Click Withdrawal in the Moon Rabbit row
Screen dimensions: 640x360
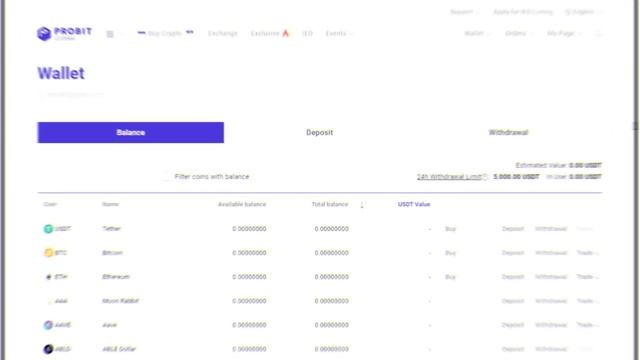click(x=551, y=301)
